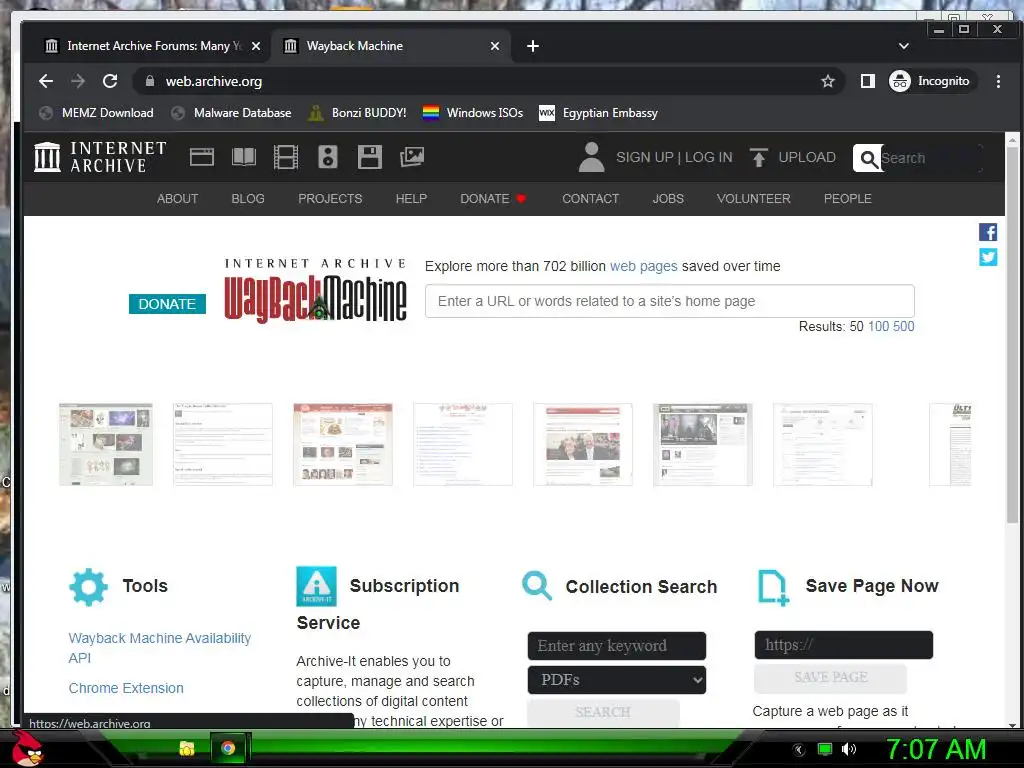Set results to 500
Viewport: 1024px width, 768px height.
903,327
